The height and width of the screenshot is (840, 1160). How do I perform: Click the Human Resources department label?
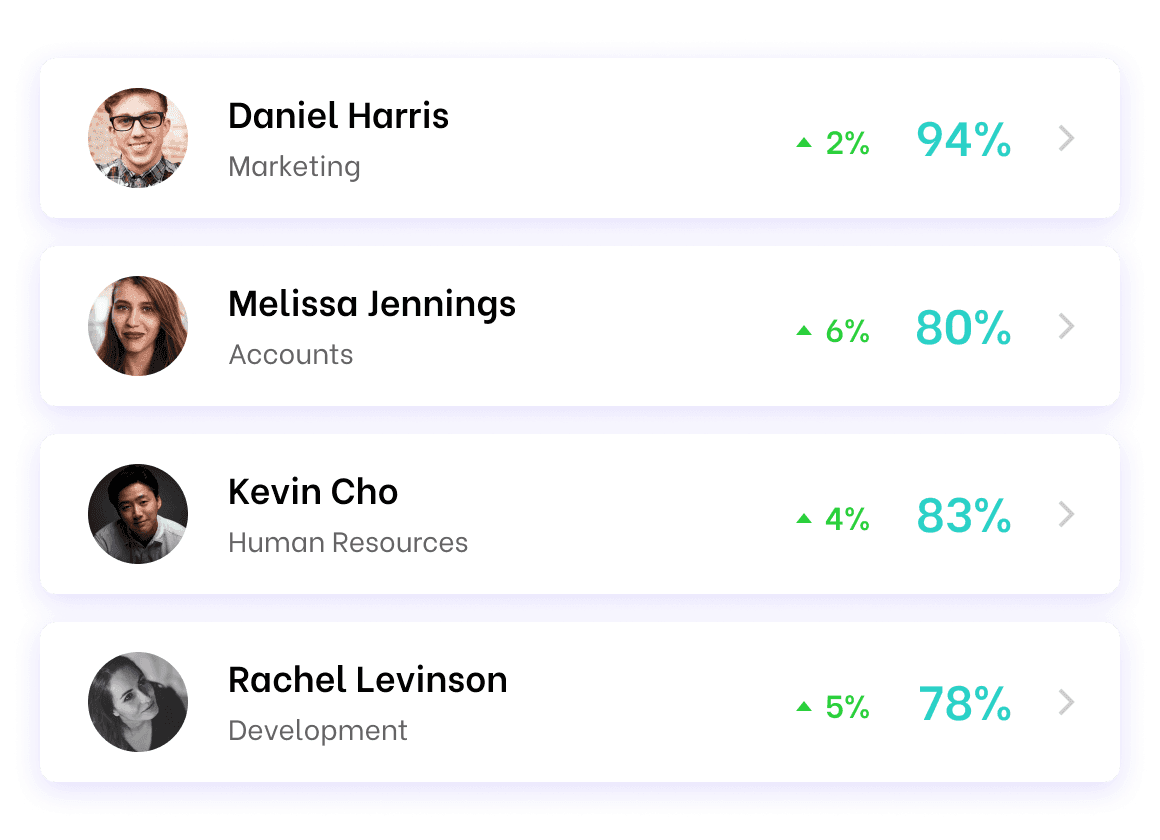point(348,543)
